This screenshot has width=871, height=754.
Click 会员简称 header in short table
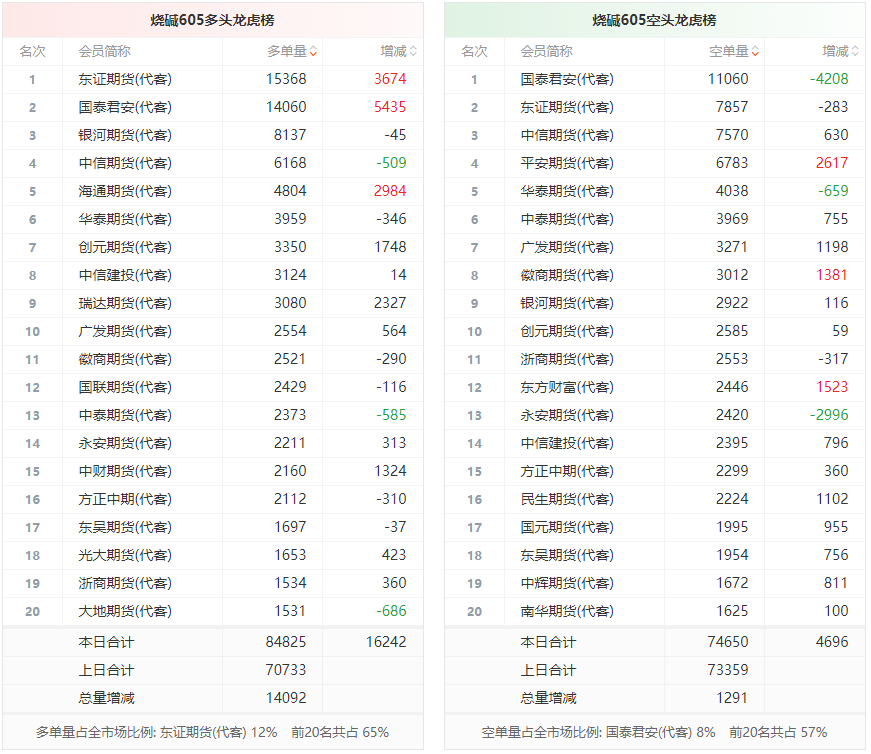click(547, 52)
